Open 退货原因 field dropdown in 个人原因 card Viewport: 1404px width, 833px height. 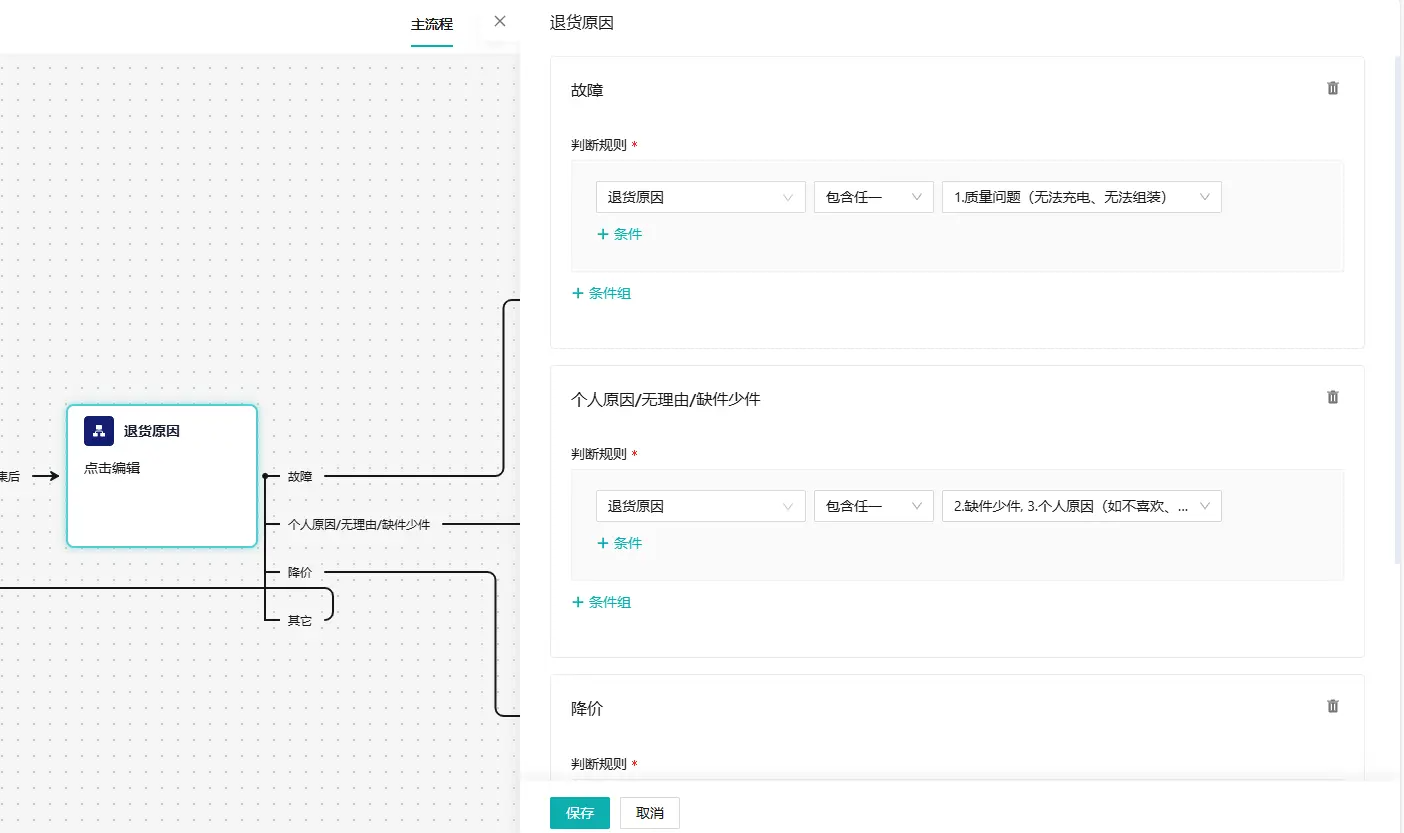(x=700, y=506)
